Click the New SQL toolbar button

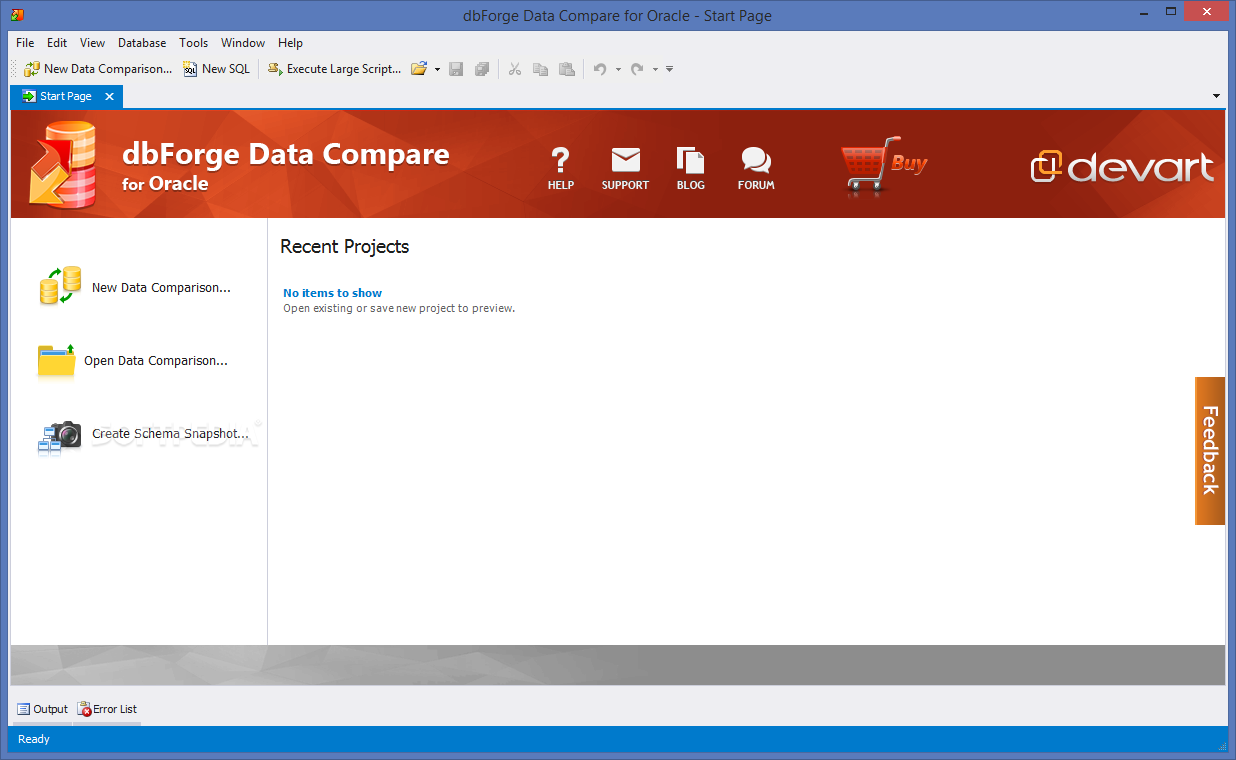(216, 69)
